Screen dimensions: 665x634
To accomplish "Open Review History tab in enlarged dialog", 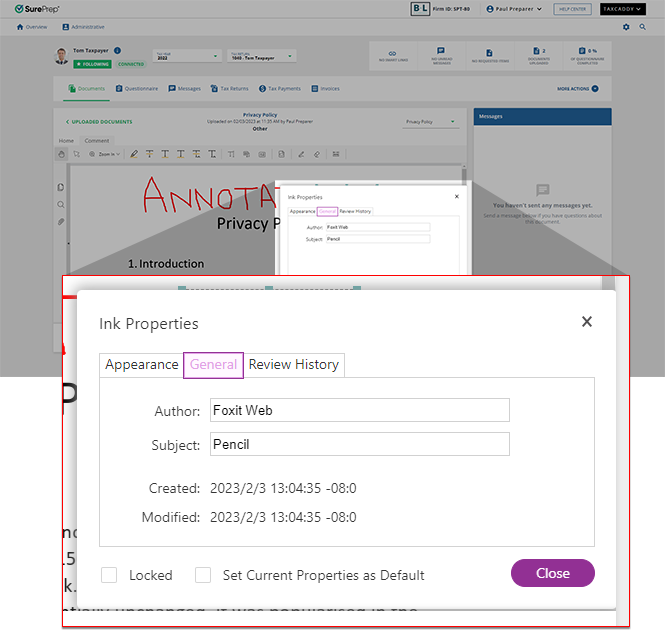I will coord(293,365).
